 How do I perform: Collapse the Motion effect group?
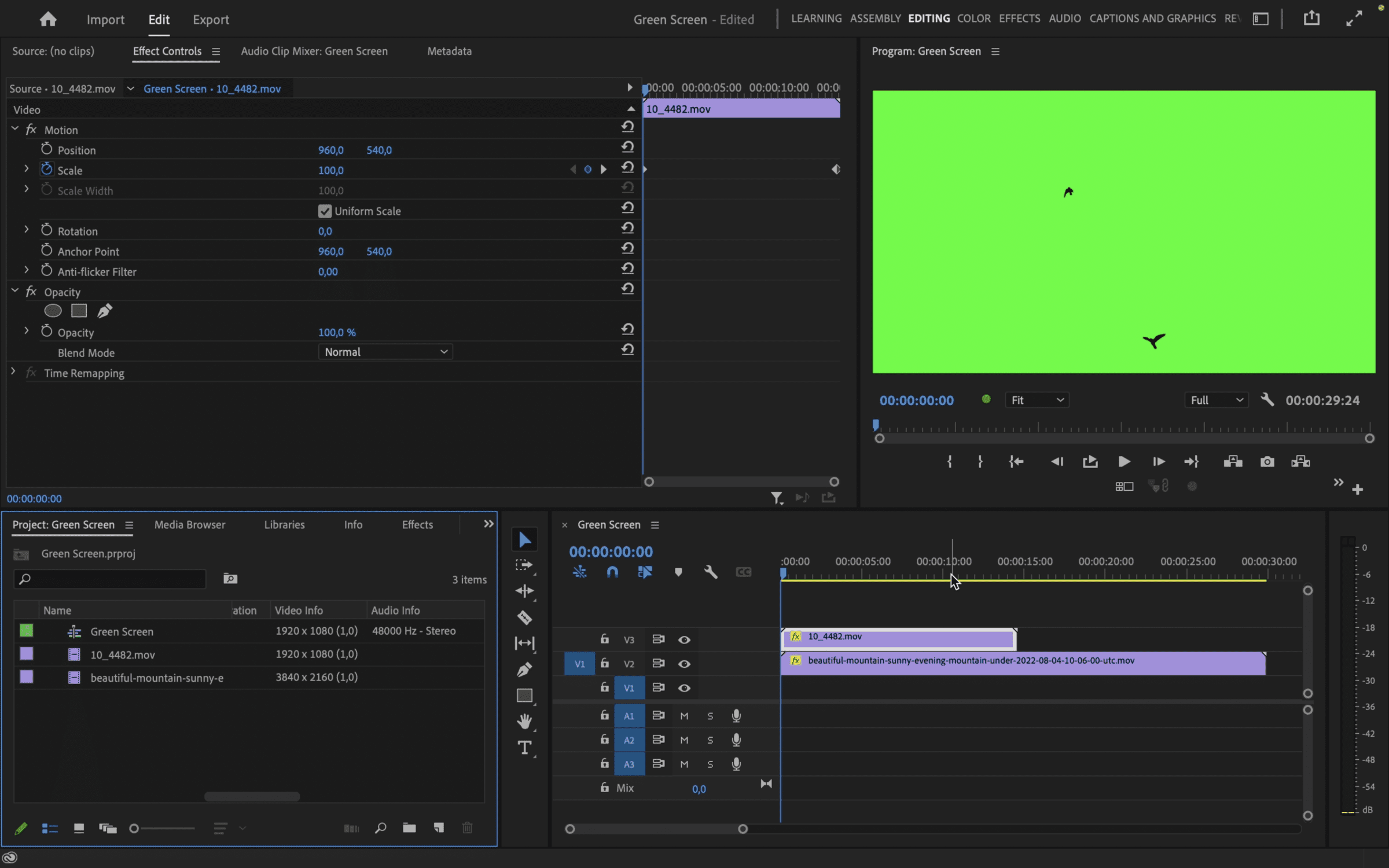(14, 129)
